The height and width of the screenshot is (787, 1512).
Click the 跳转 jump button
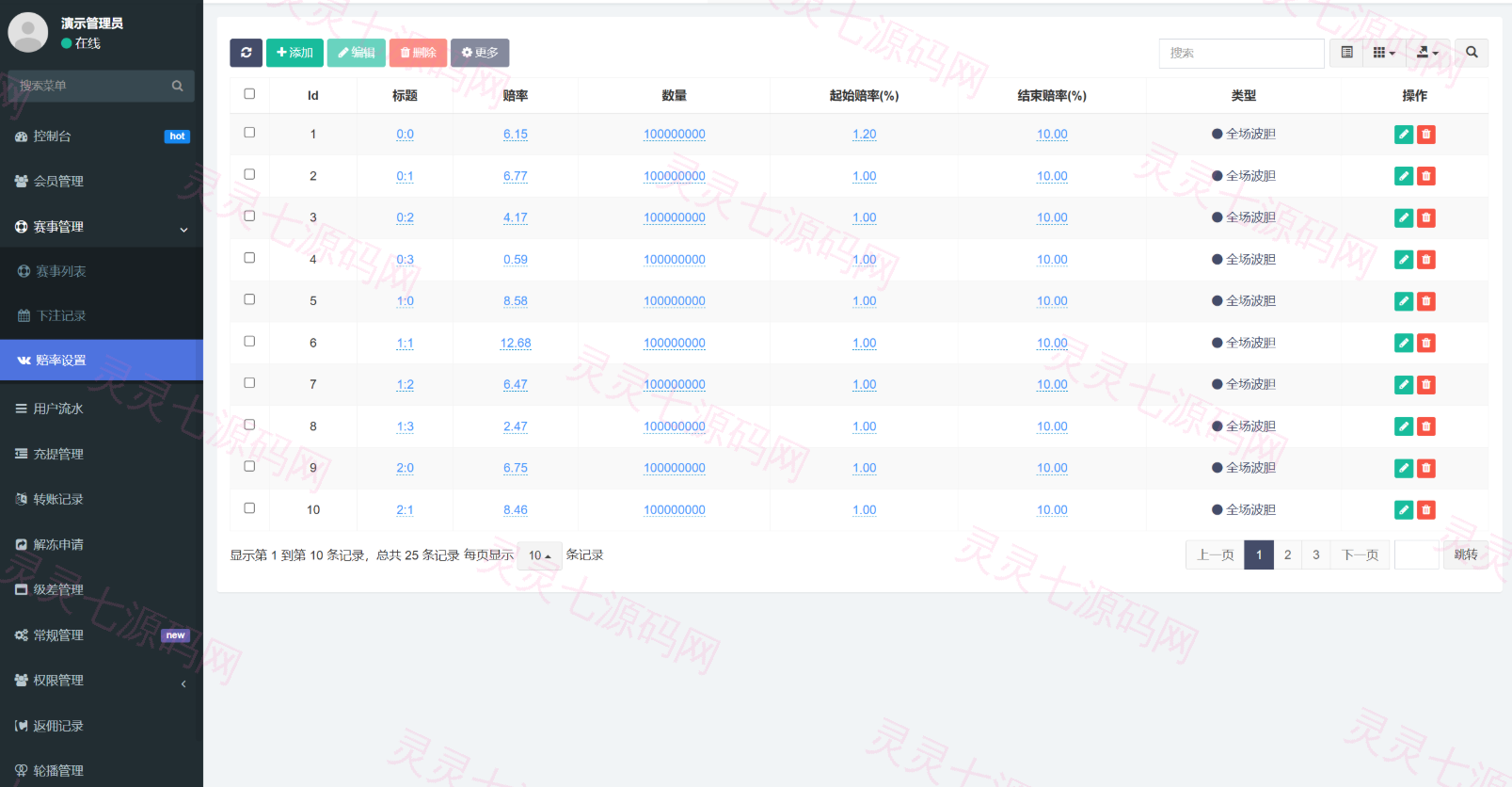point(1466,555)
